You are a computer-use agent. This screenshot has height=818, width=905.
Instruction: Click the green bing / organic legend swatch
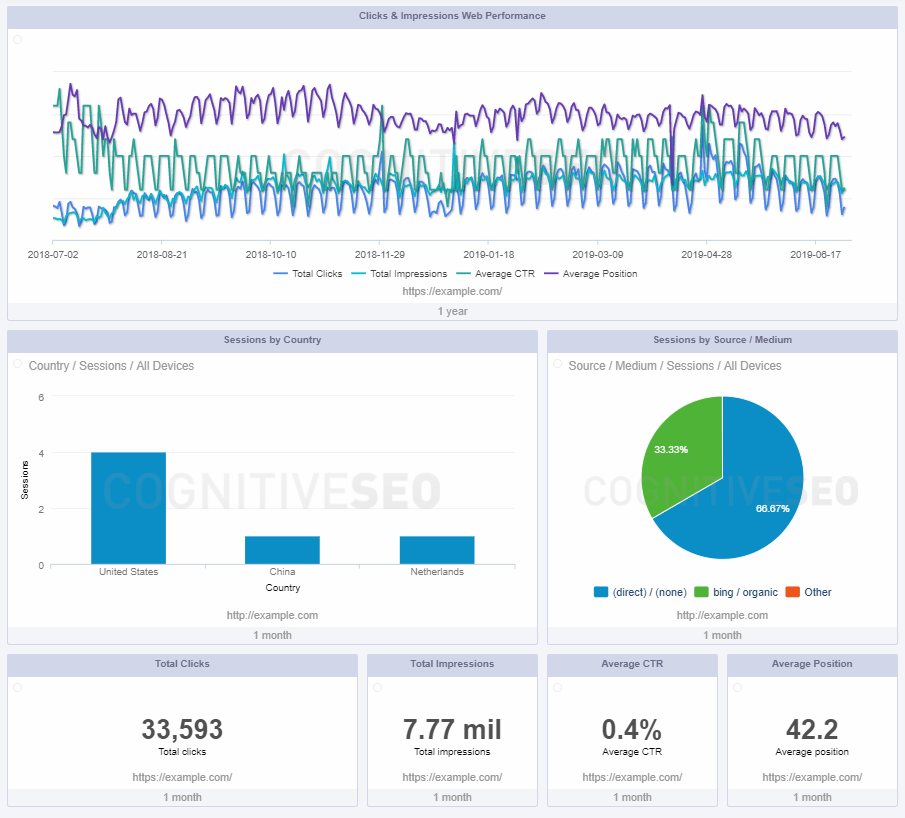[x=701, y=592]
